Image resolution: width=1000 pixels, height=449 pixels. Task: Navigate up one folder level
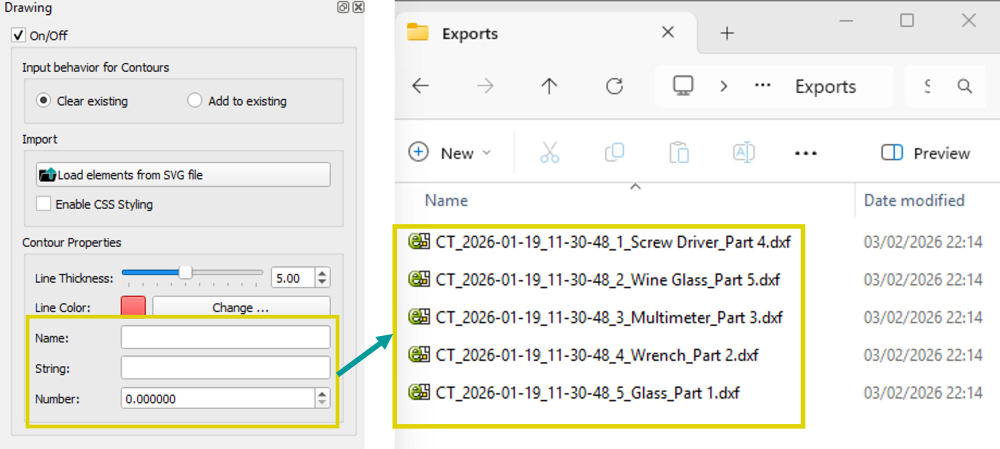point(549,86)
